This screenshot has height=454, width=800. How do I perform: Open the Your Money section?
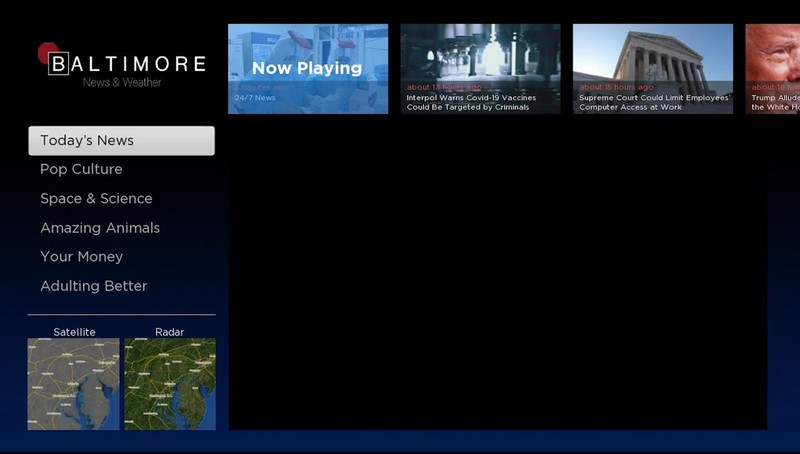click(x=81, y=257)
